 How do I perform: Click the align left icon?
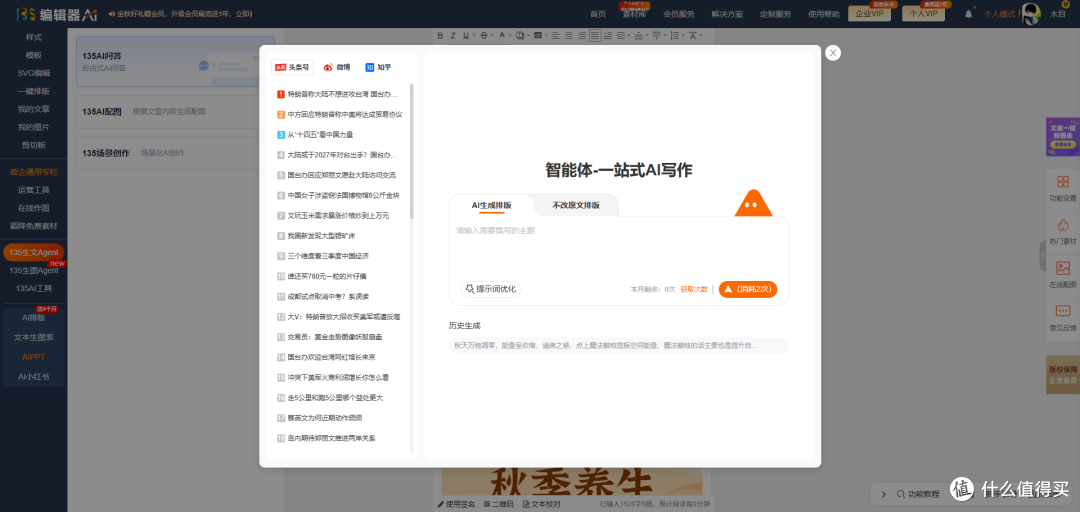tap(557, 35)
